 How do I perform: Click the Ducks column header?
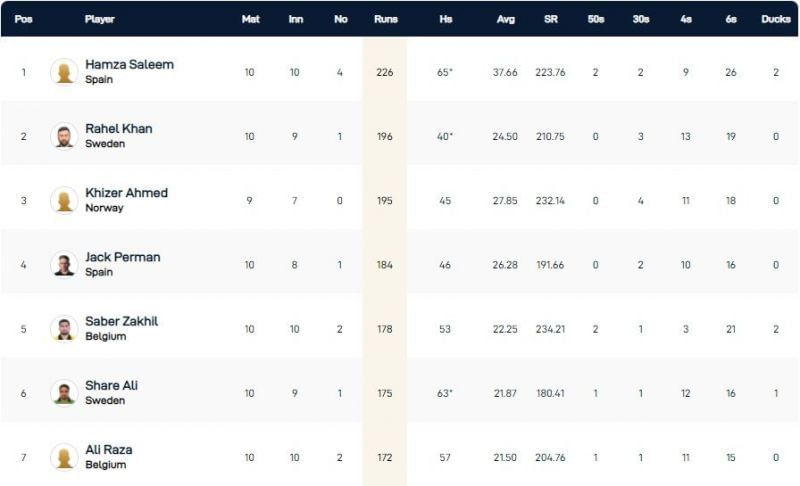775,19
